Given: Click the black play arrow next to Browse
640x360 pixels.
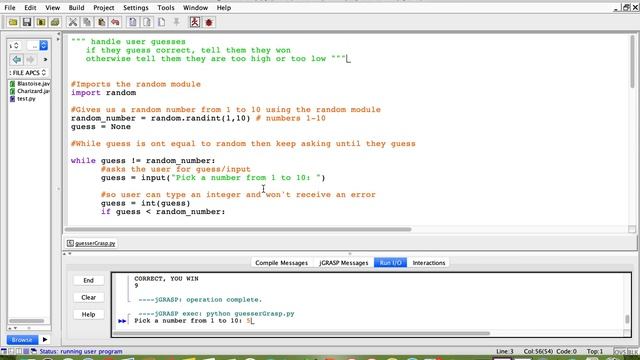Looking at the screenshot, I should (x=45, y=339).
